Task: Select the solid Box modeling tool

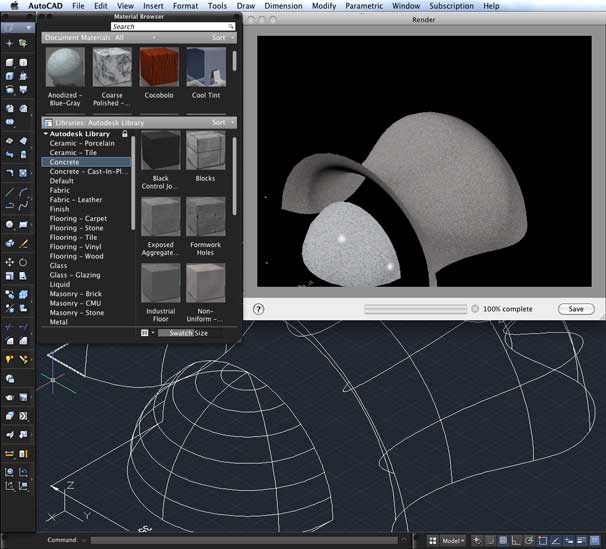Action: (10, 63)
